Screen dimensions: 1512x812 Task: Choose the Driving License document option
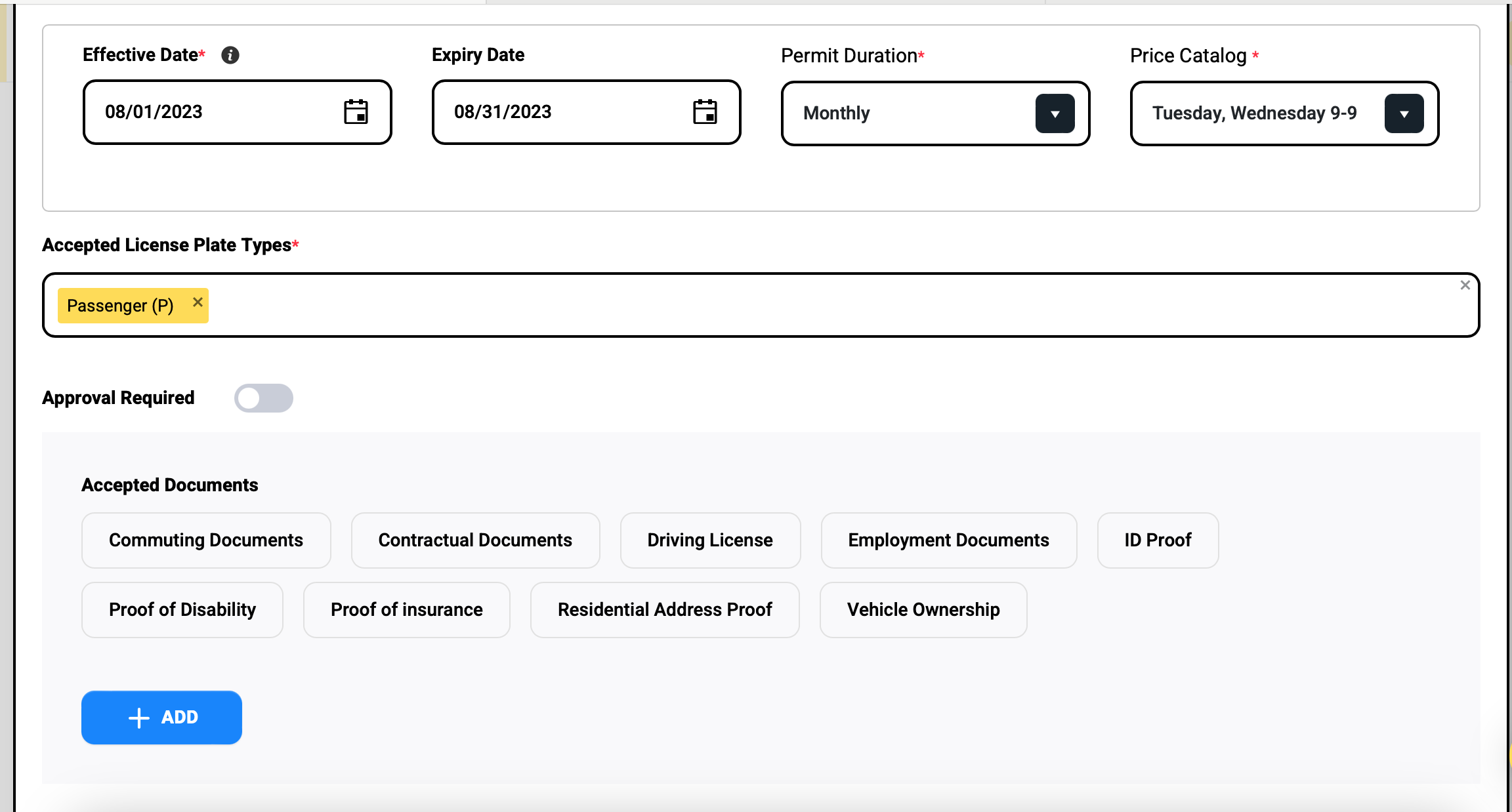710,540
